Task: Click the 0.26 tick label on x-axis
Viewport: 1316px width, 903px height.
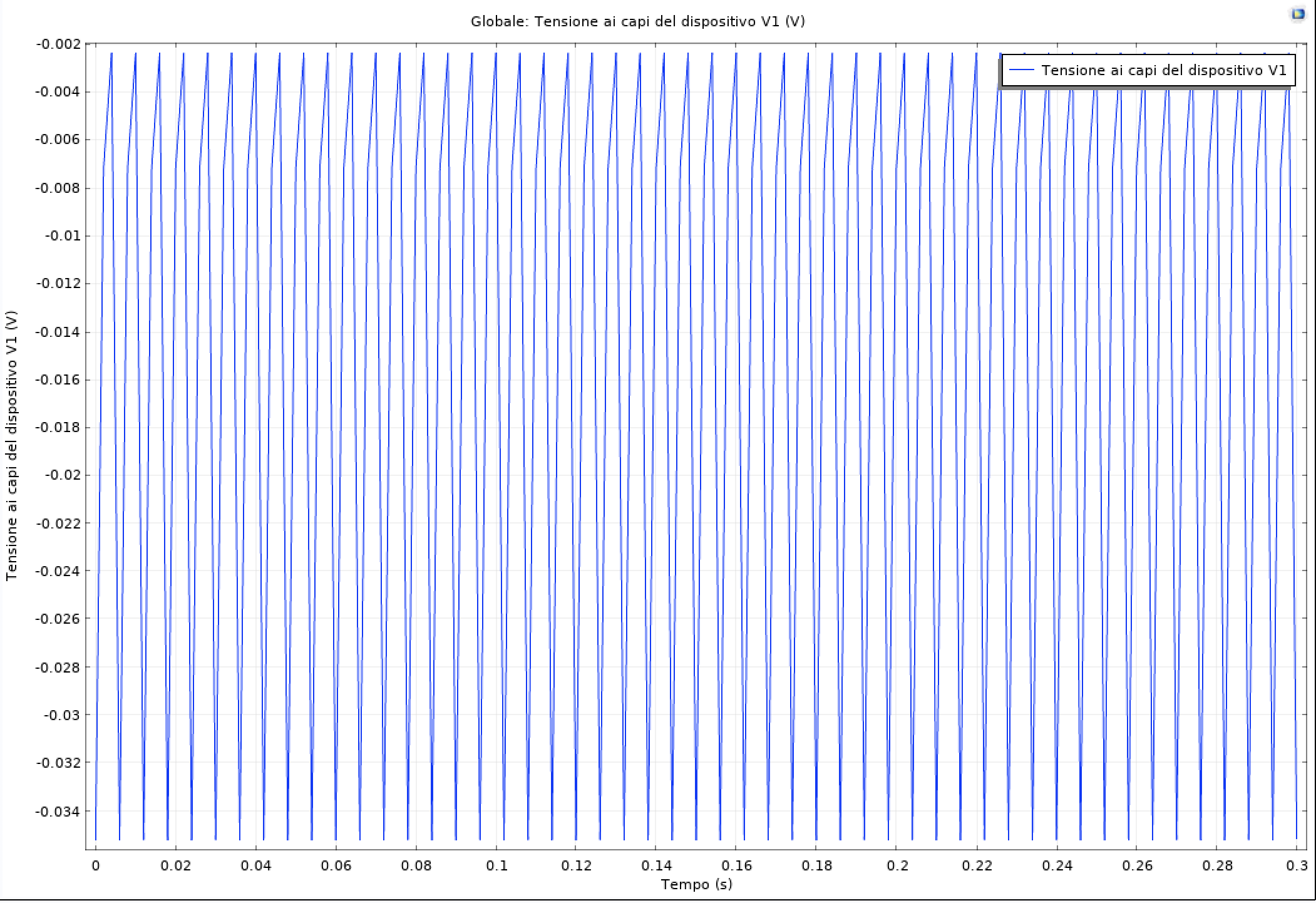Action: [x=1137, y=866]
